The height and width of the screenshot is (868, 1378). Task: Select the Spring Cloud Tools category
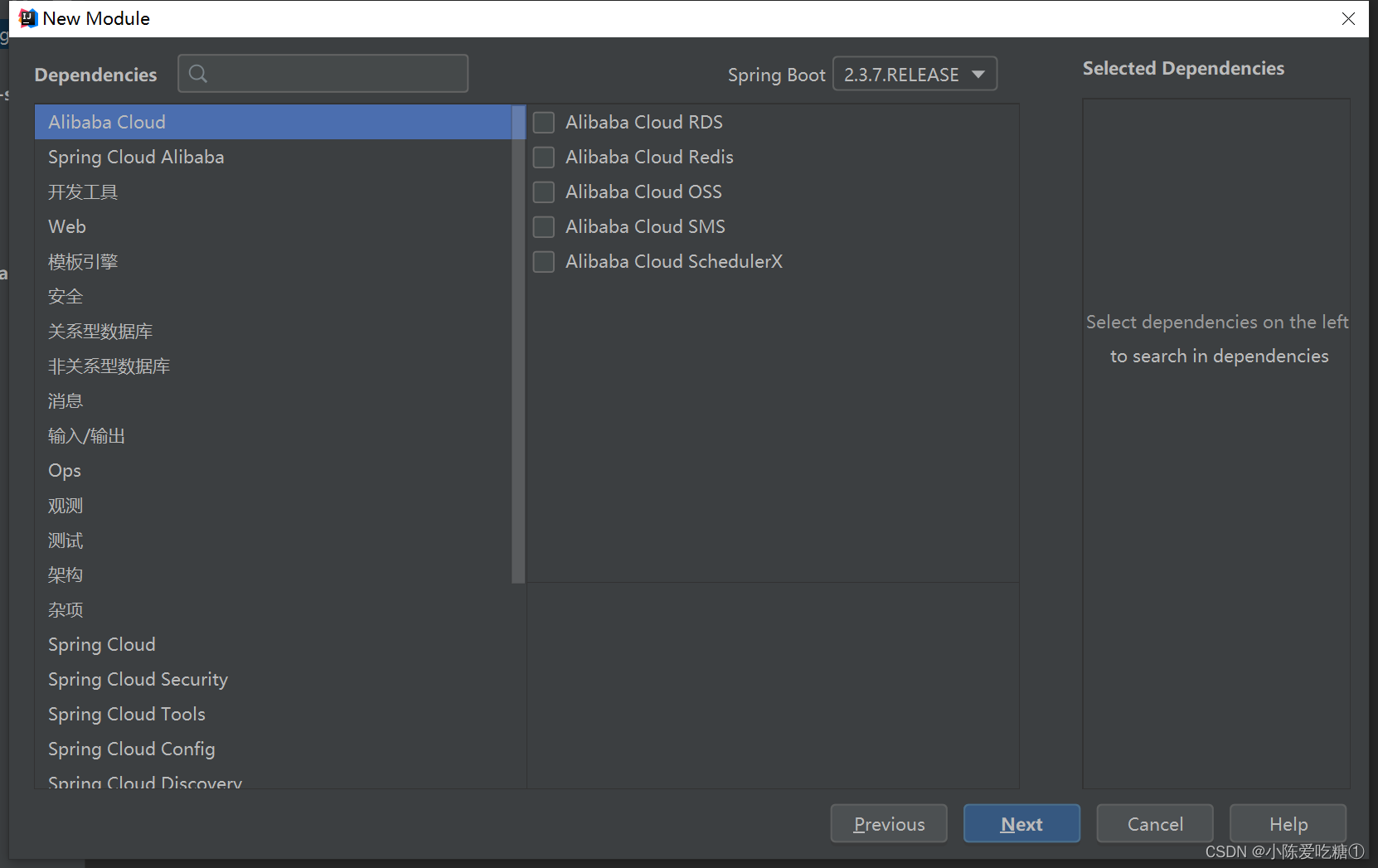(x=274, y=714)
